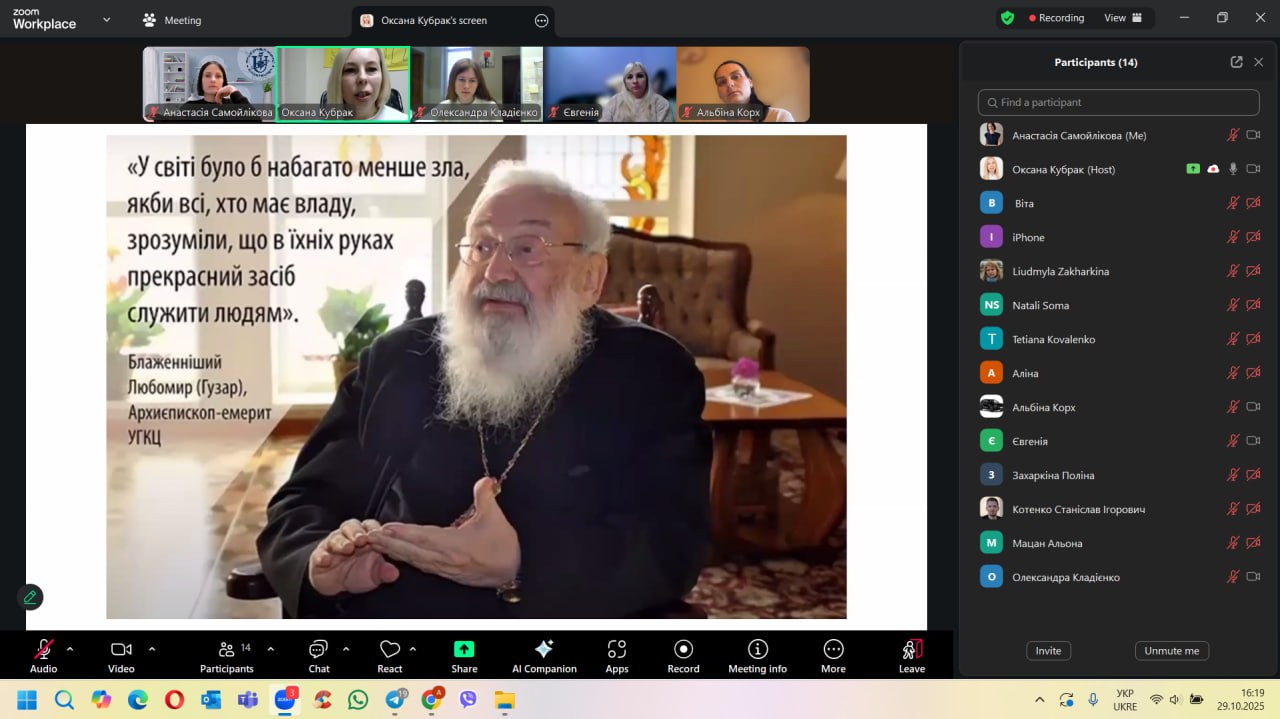Click the Find a participant search field
The width and height of the screenshot is (1280, 719).
pyautogui.click(x=1118, y=102)
